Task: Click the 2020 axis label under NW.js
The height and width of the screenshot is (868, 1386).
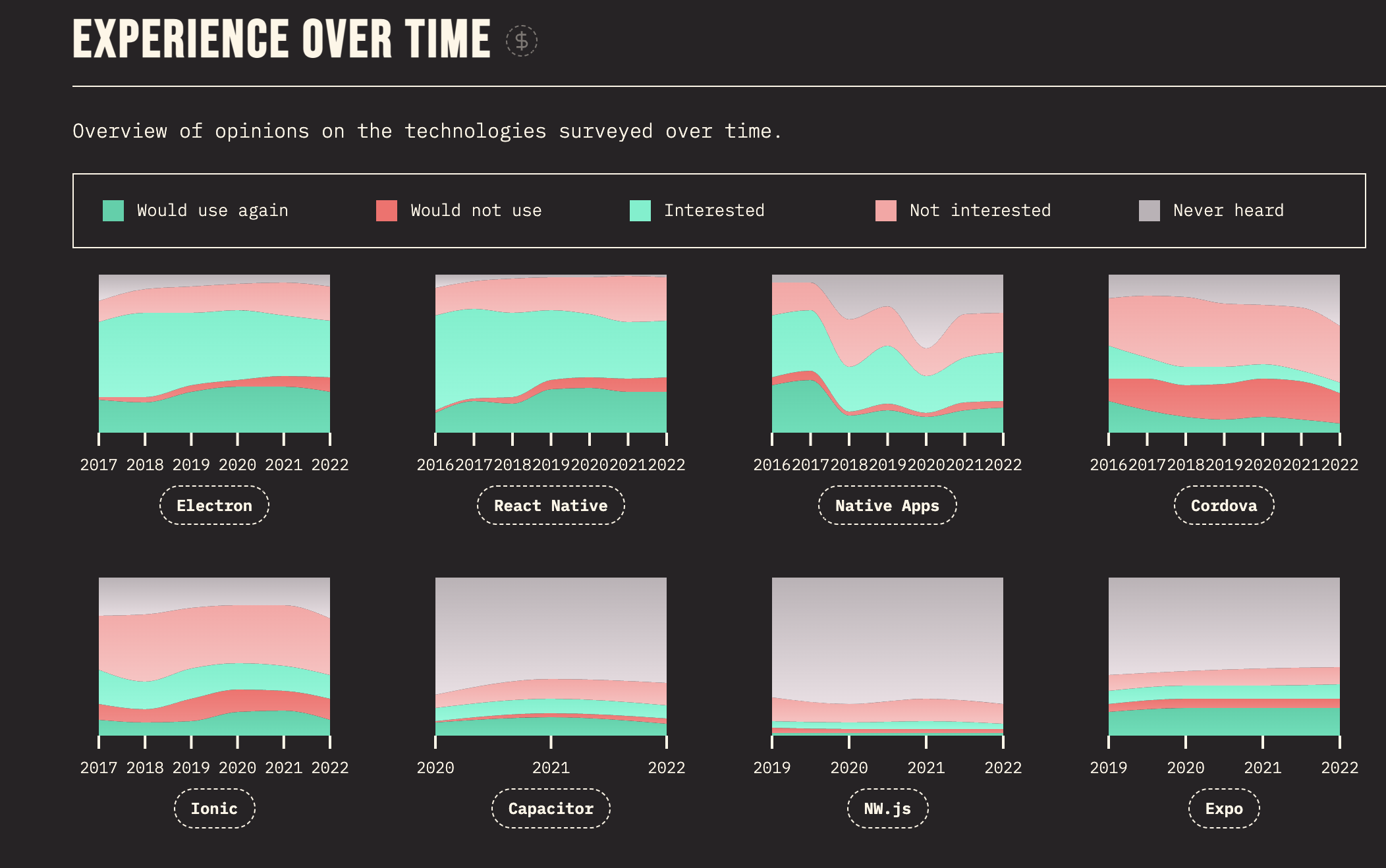Action: tap(849, 768)
